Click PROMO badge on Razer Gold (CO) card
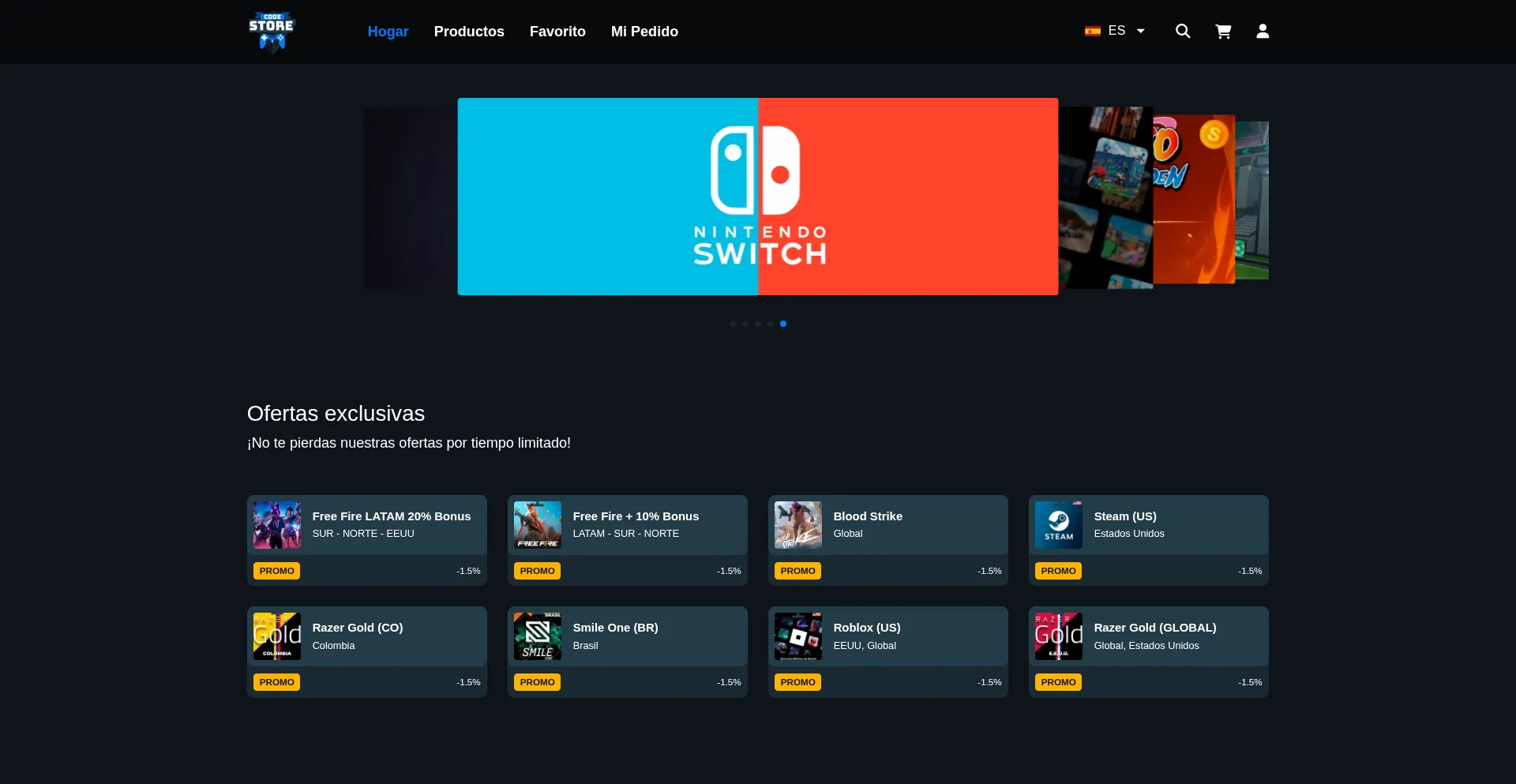The image size is (1516, 784). [276, 682]
